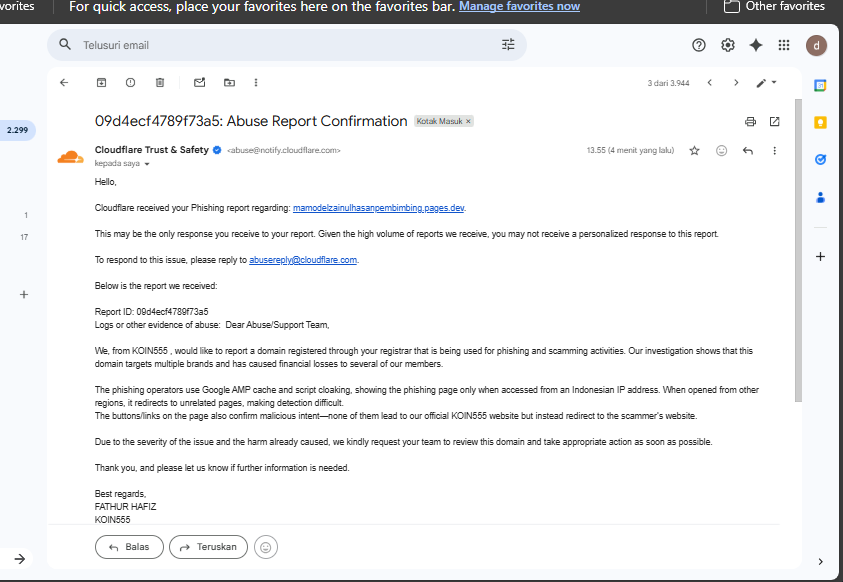
Task: Open search filter options
Action: coord(508,45)
